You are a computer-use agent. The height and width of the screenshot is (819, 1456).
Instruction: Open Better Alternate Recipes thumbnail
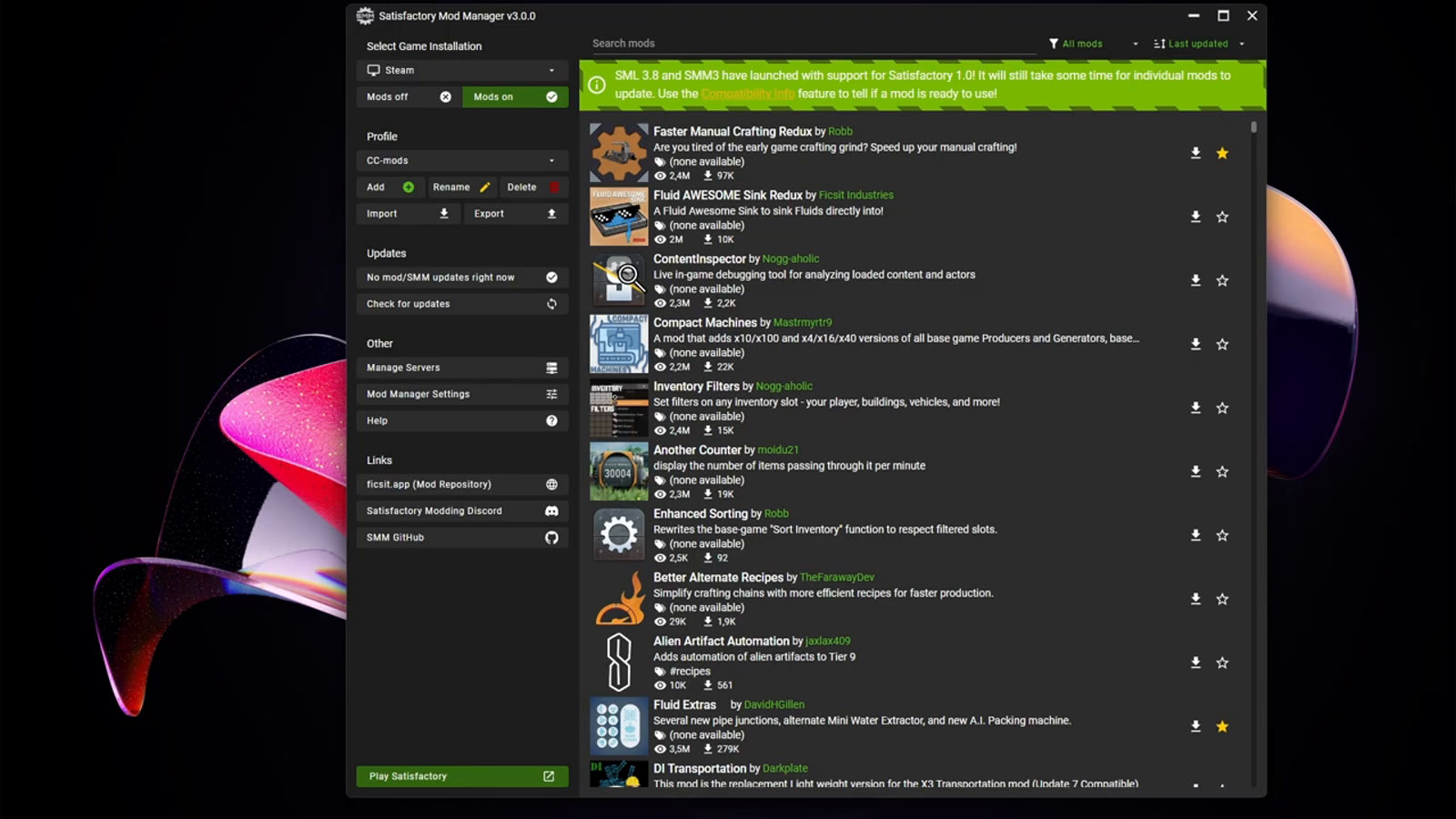[x=619, y=599]
